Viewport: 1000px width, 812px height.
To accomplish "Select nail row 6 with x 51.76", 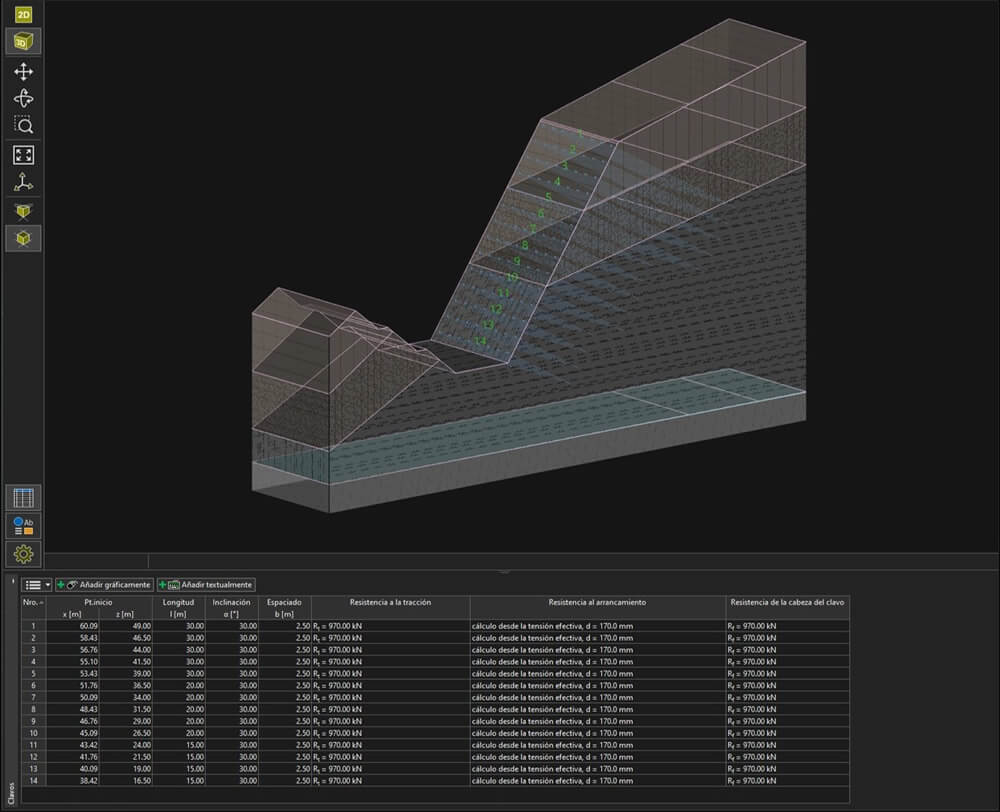I will pos(435,686).
